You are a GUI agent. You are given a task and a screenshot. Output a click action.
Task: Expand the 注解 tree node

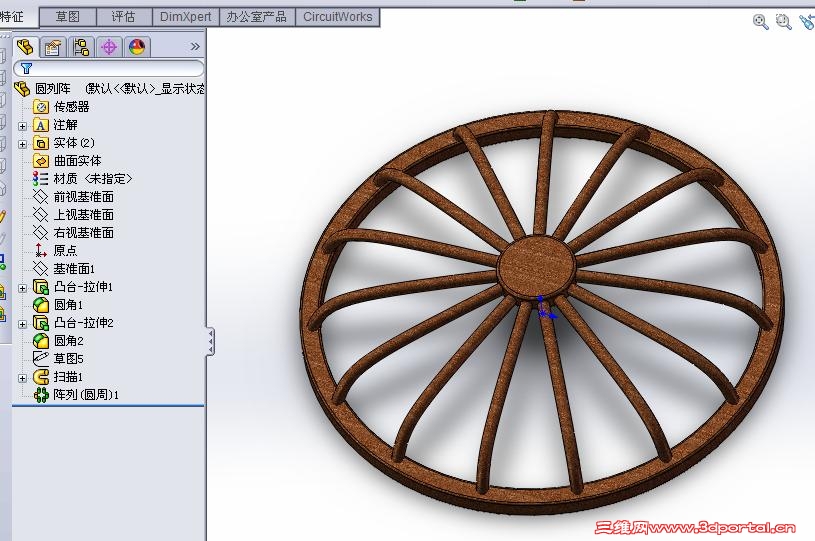tap(22, 126)
